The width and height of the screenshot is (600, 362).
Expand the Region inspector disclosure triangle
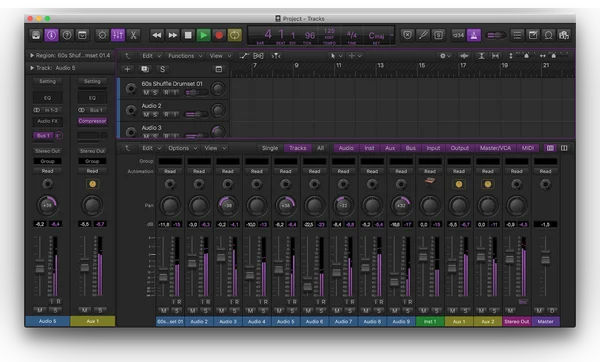pos(32,55)
